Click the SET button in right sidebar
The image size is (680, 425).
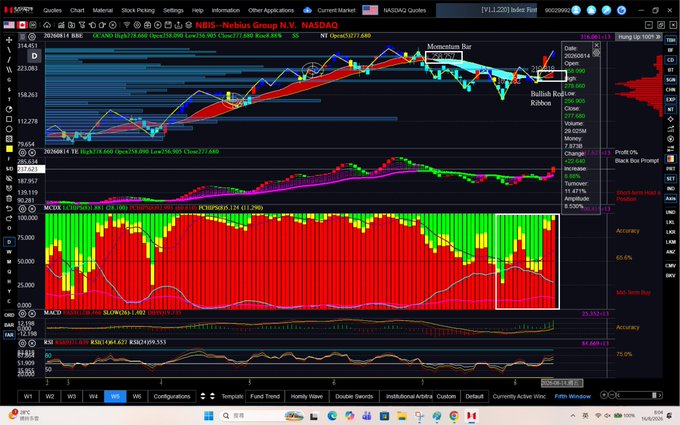pos(670,178)
